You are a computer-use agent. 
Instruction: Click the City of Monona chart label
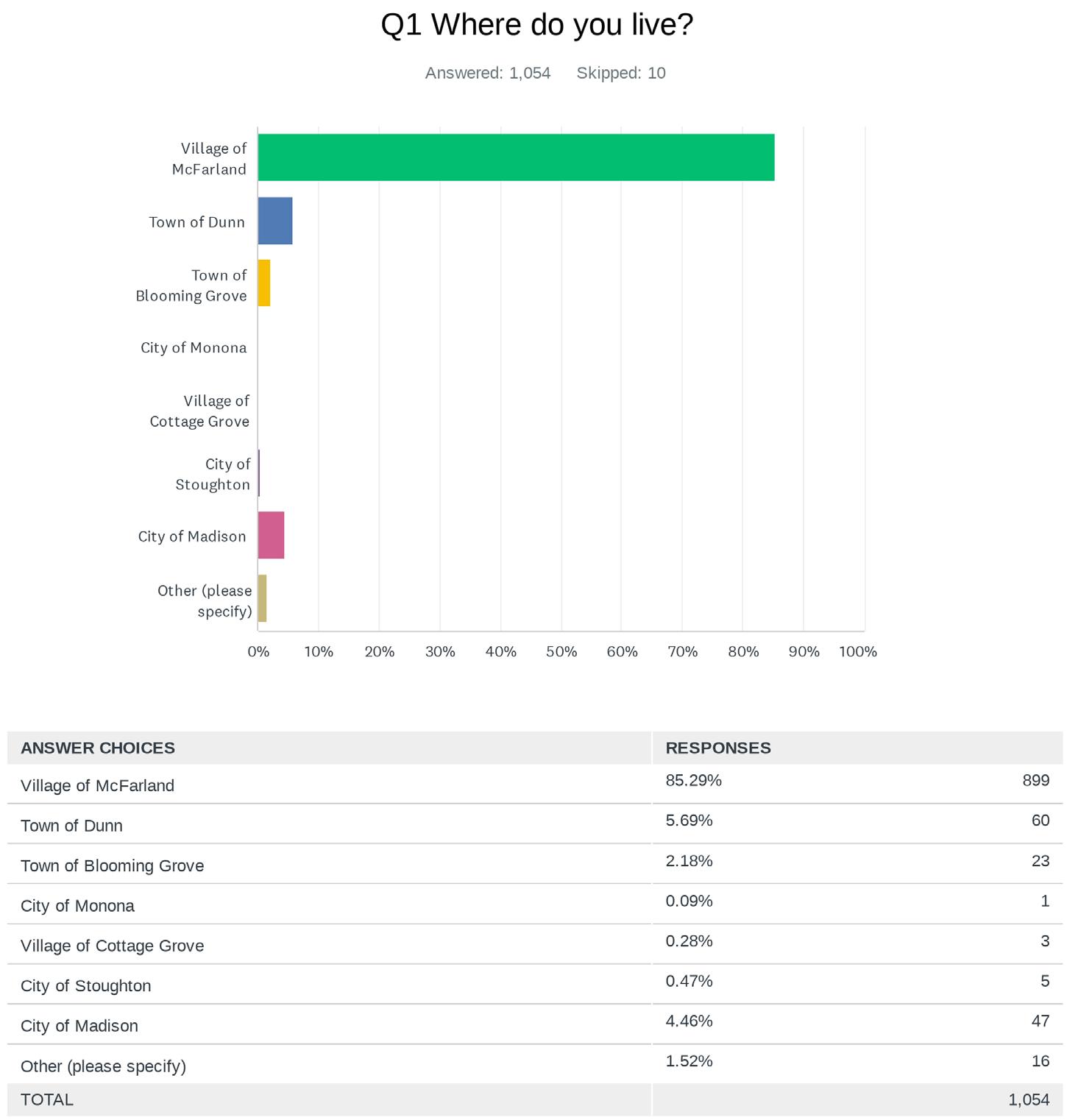click(194, 347)
